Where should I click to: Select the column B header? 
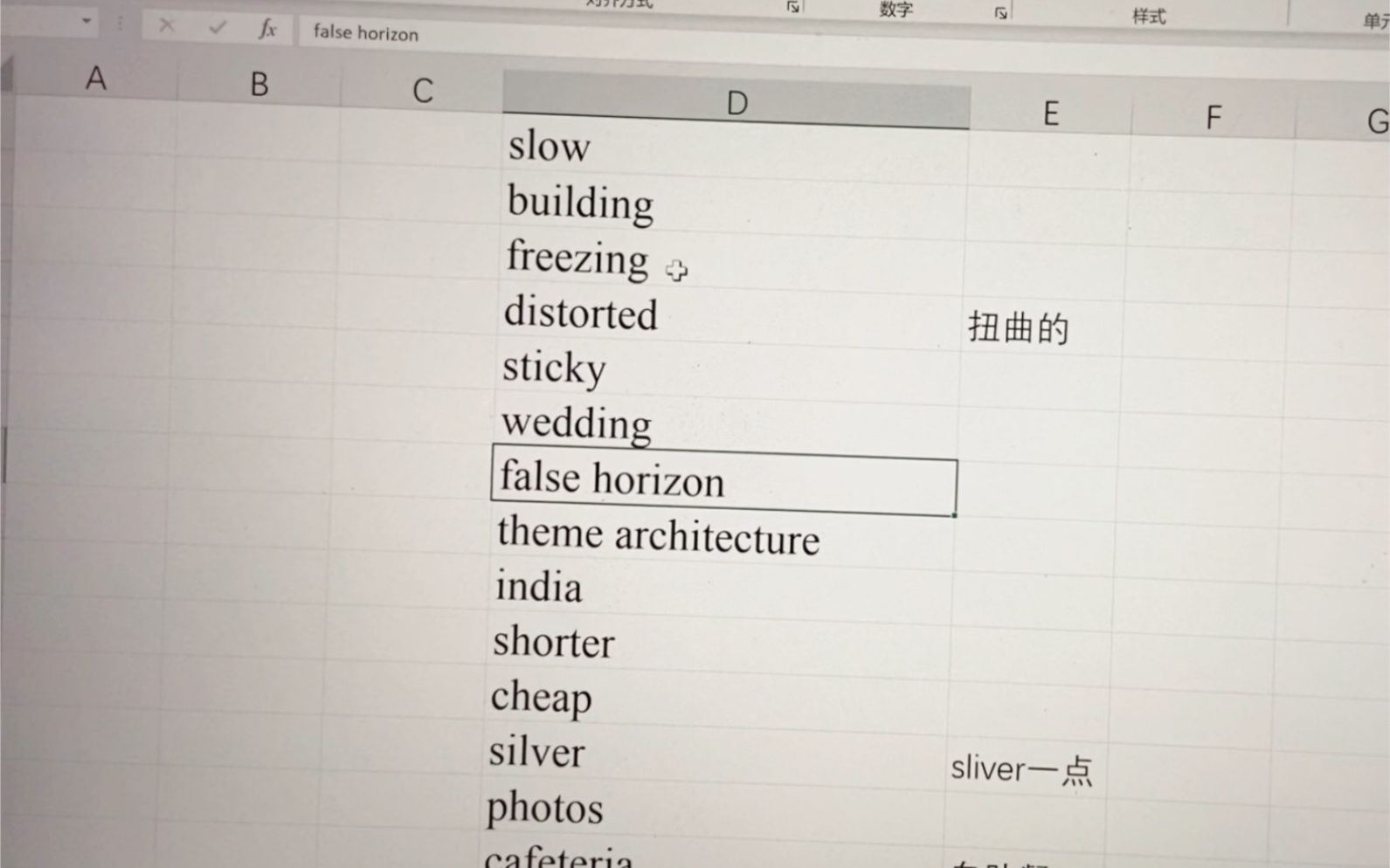click(259, 84)
